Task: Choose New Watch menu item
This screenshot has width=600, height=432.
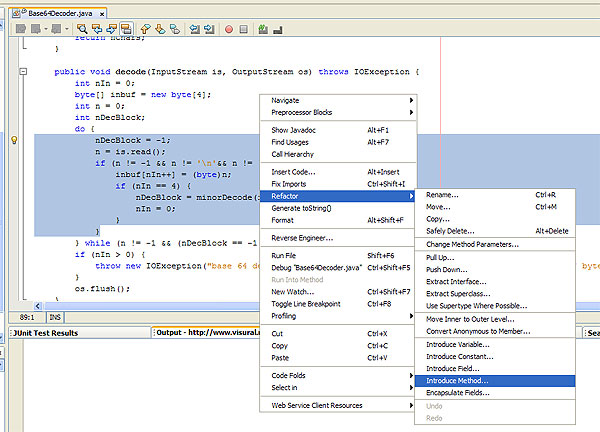Action: pyautogui.click(x=338, y=292)
